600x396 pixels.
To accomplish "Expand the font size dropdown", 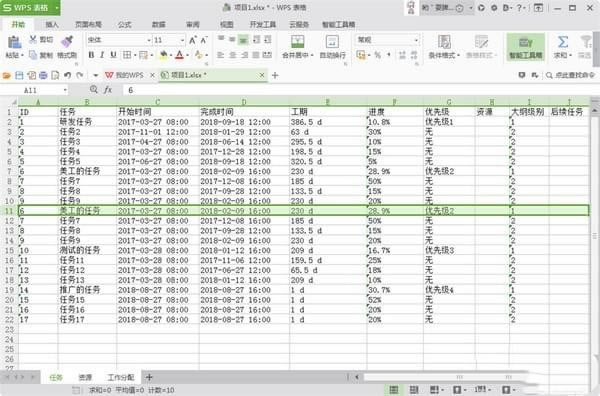I will 183,40.
